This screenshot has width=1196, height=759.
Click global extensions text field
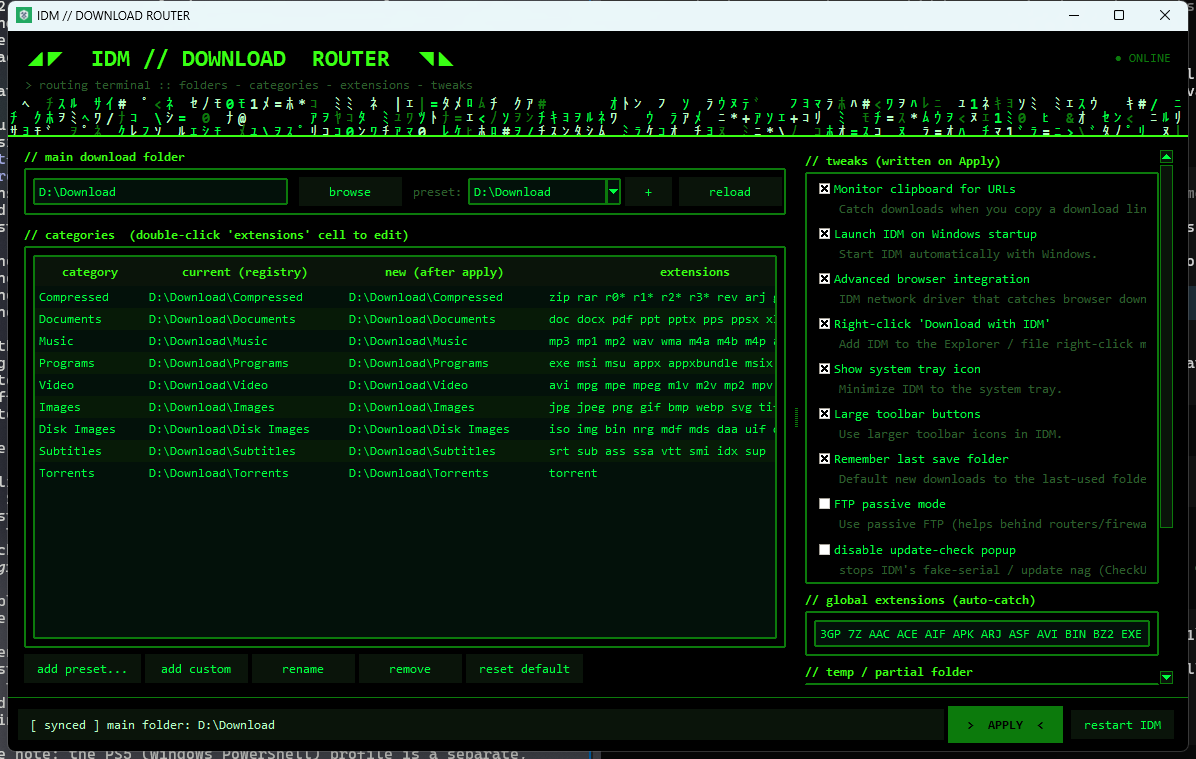click(982, 634)
